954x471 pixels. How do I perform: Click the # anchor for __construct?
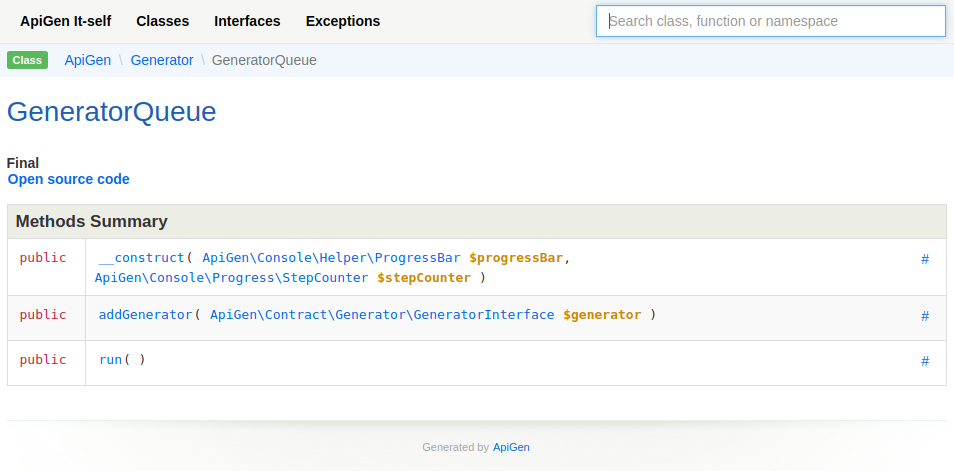click(x=925, y=259)
